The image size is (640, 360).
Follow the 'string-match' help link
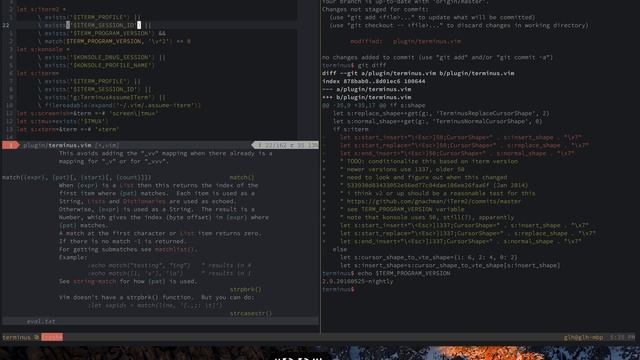click(x=94, y=281)
